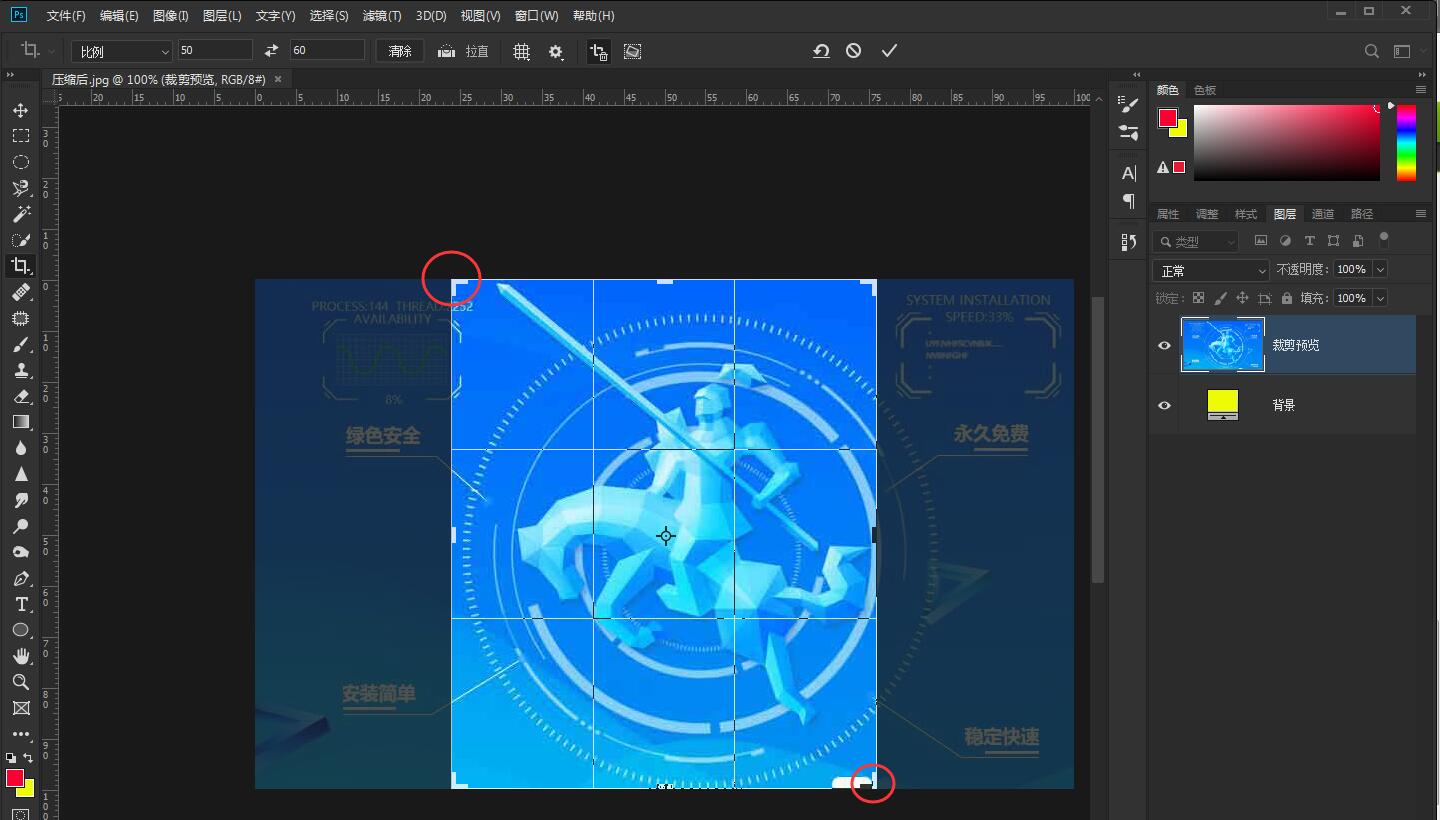This screenshot has width=1440, height=820.
Task: Open the crop overlay grid options icon
Action: coord(521,51)
